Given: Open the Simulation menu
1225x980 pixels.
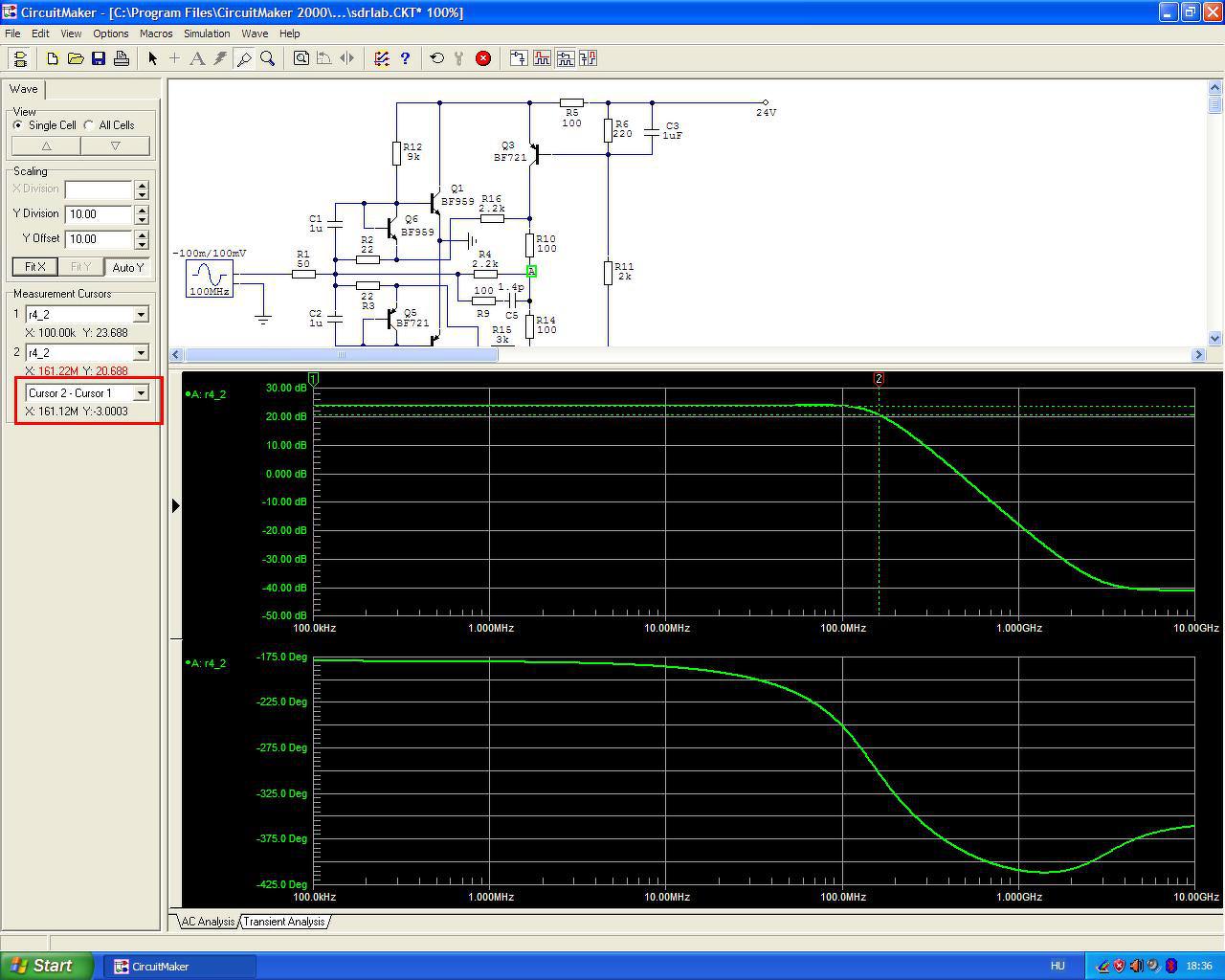Looking at the screenshot, I should coord(207,33).
